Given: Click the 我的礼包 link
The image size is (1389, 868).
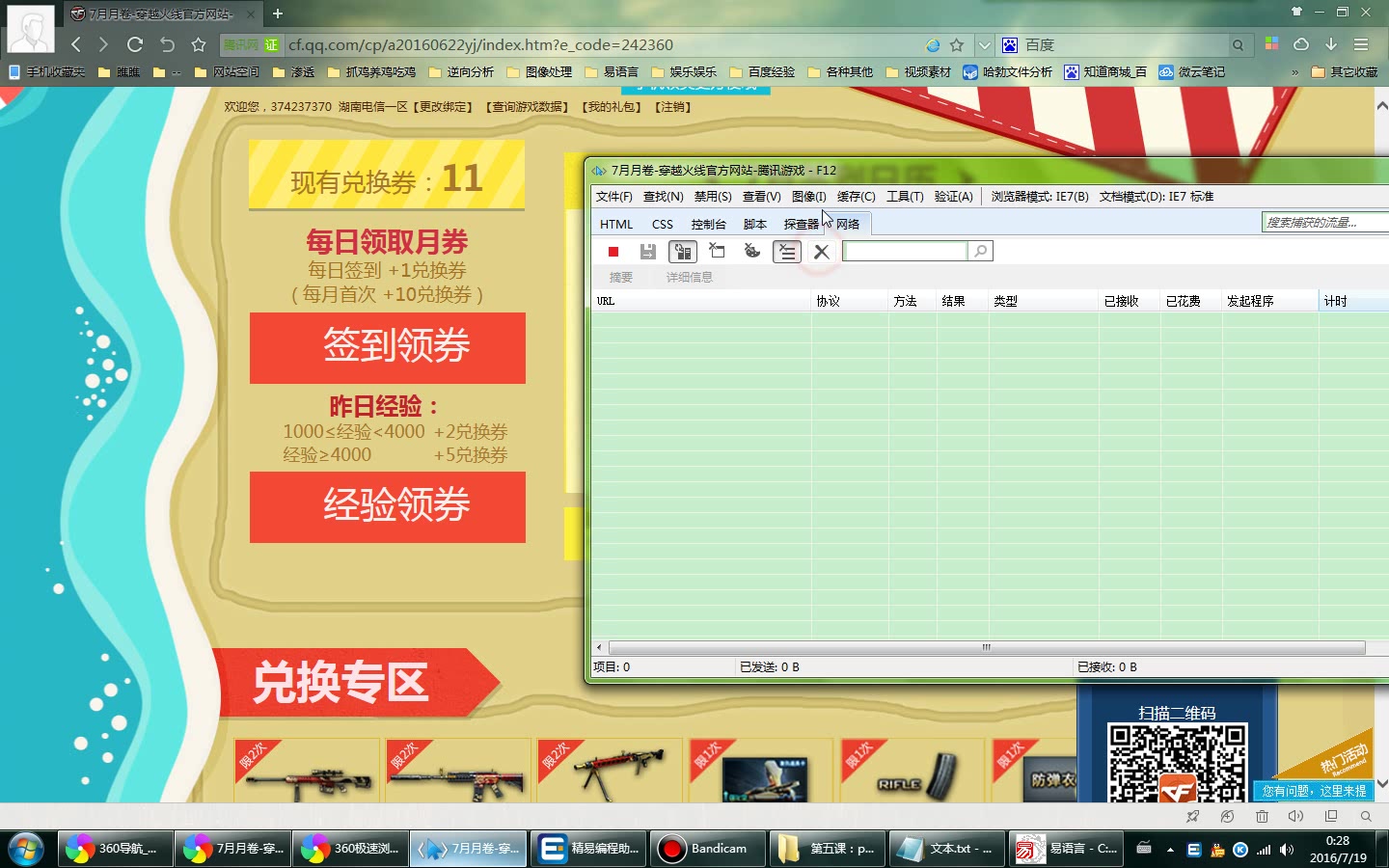Looking at the screenshot, I should pos(612,107).
